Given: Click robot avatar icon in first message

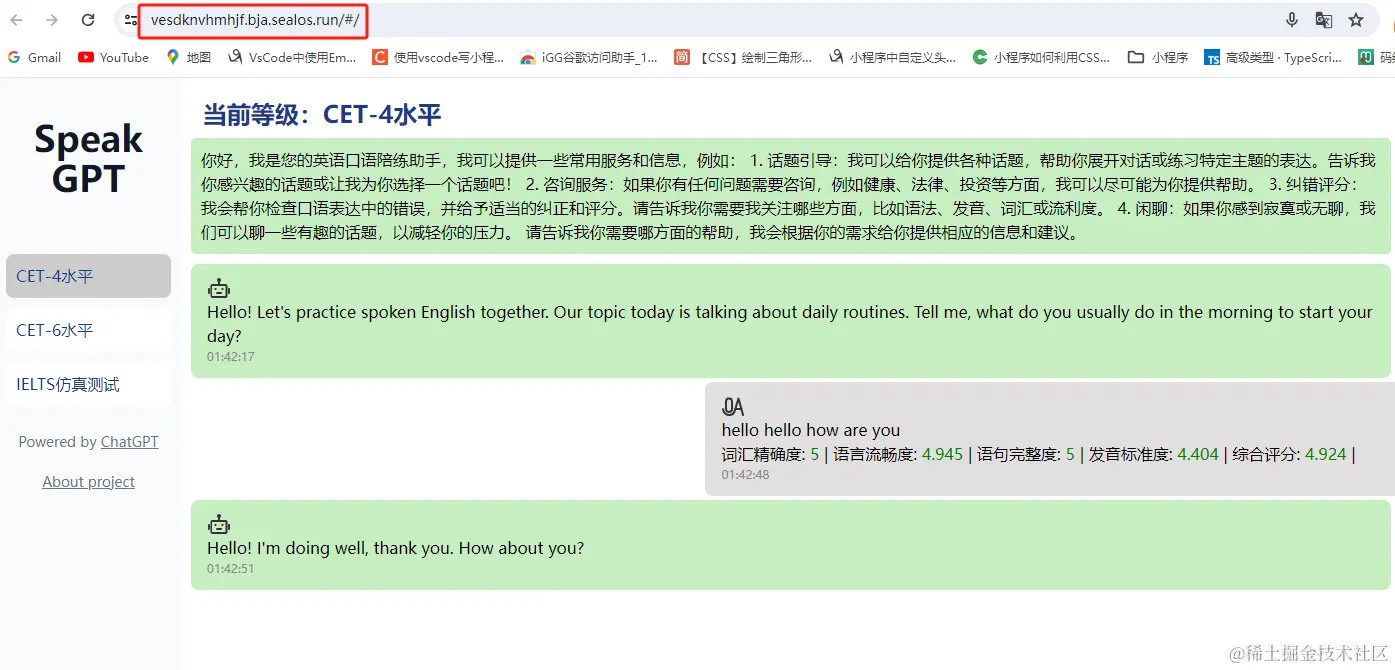Looking at the screenshot, I should [219, 289].
